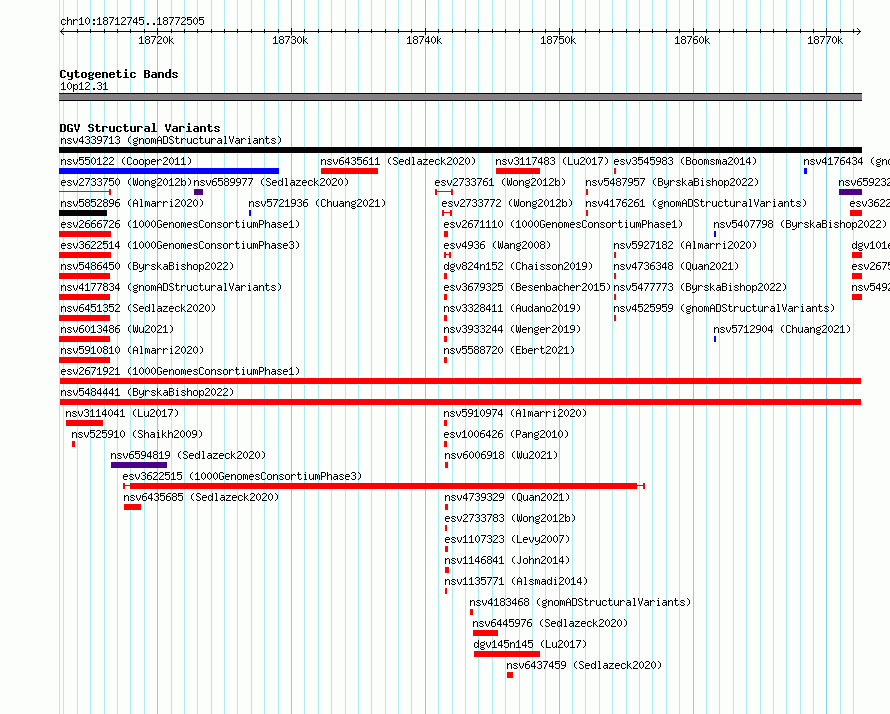Click the purple nsv6594819 Sedlazeck2020 bar

click(139, 465)
